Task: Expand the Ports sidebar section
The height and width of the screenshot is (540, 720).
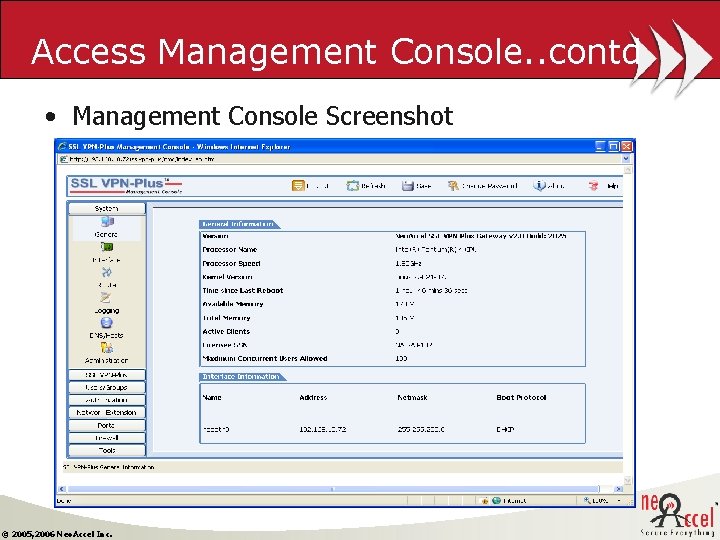Action: click(x=107, y=425)
